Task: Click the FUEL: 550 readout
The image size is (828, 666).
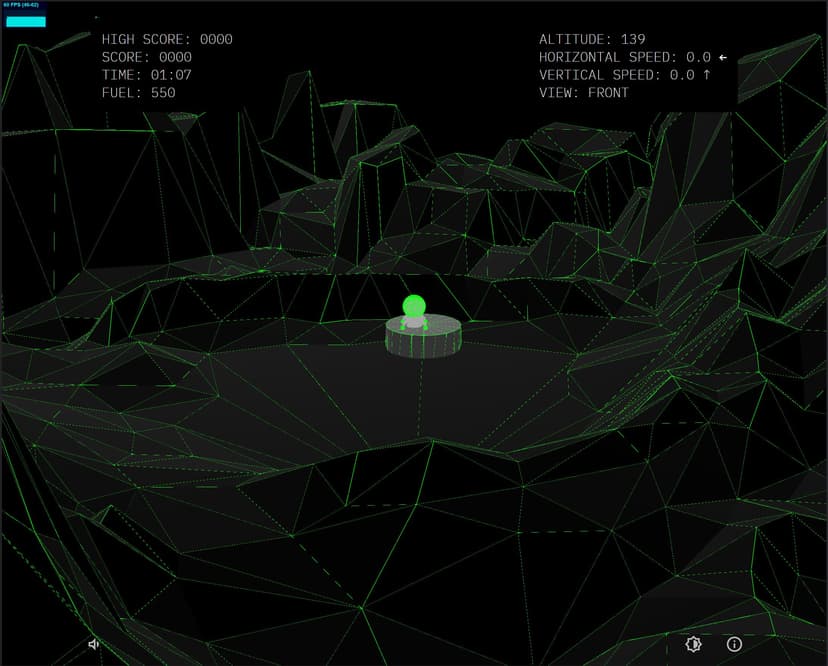Action: 138,93
